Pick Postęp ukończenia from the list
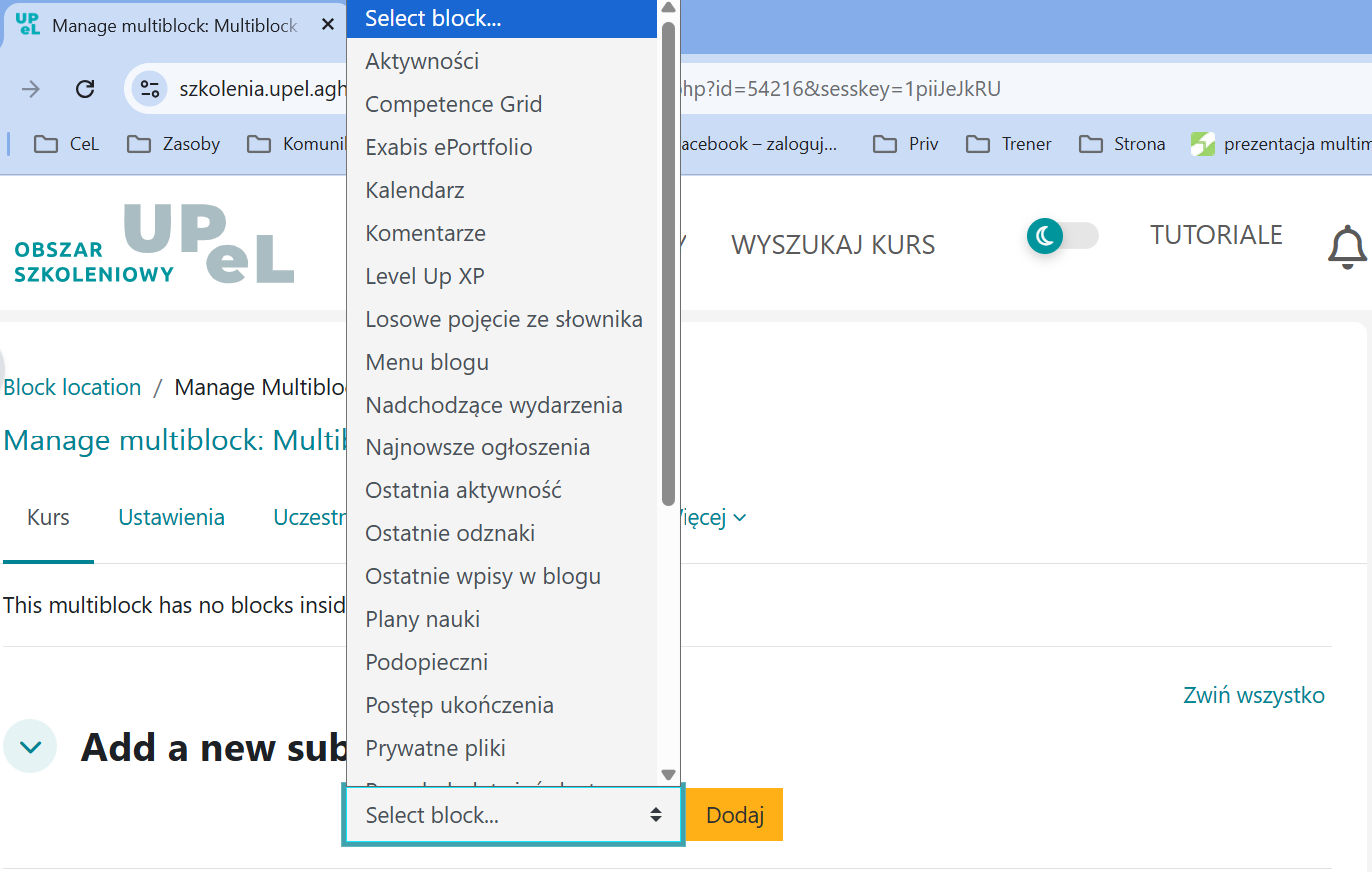 coord(459,705)
